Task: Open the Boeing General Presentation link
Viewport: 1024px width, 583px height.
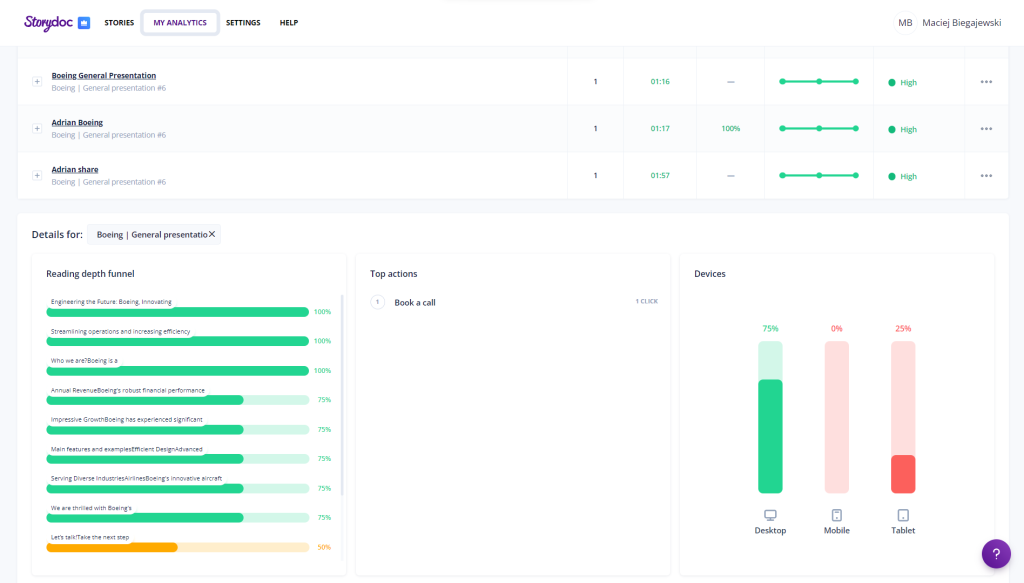Action: [x=104, y=76]
